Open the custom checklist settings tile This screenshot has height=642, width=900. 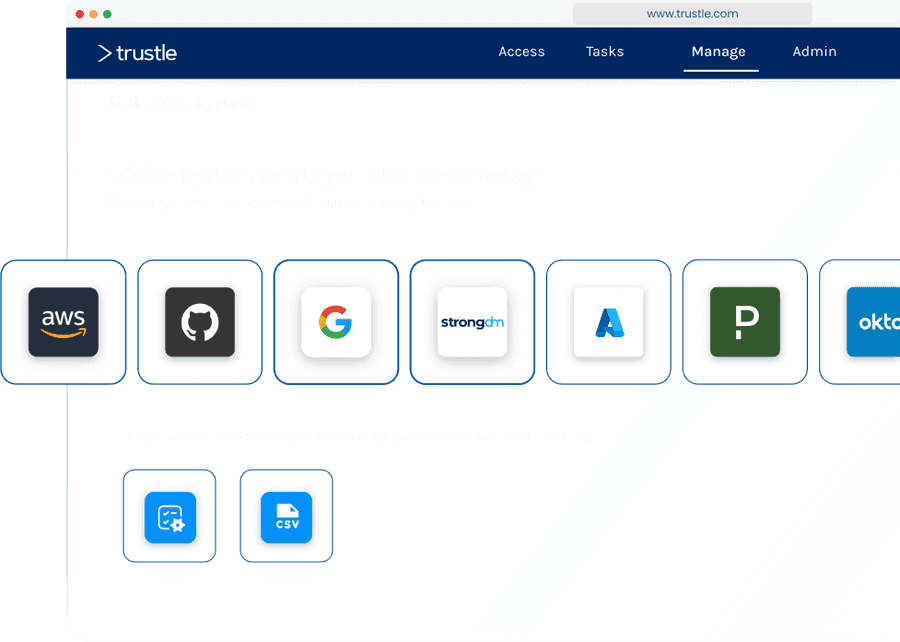[x=169, y=516]
